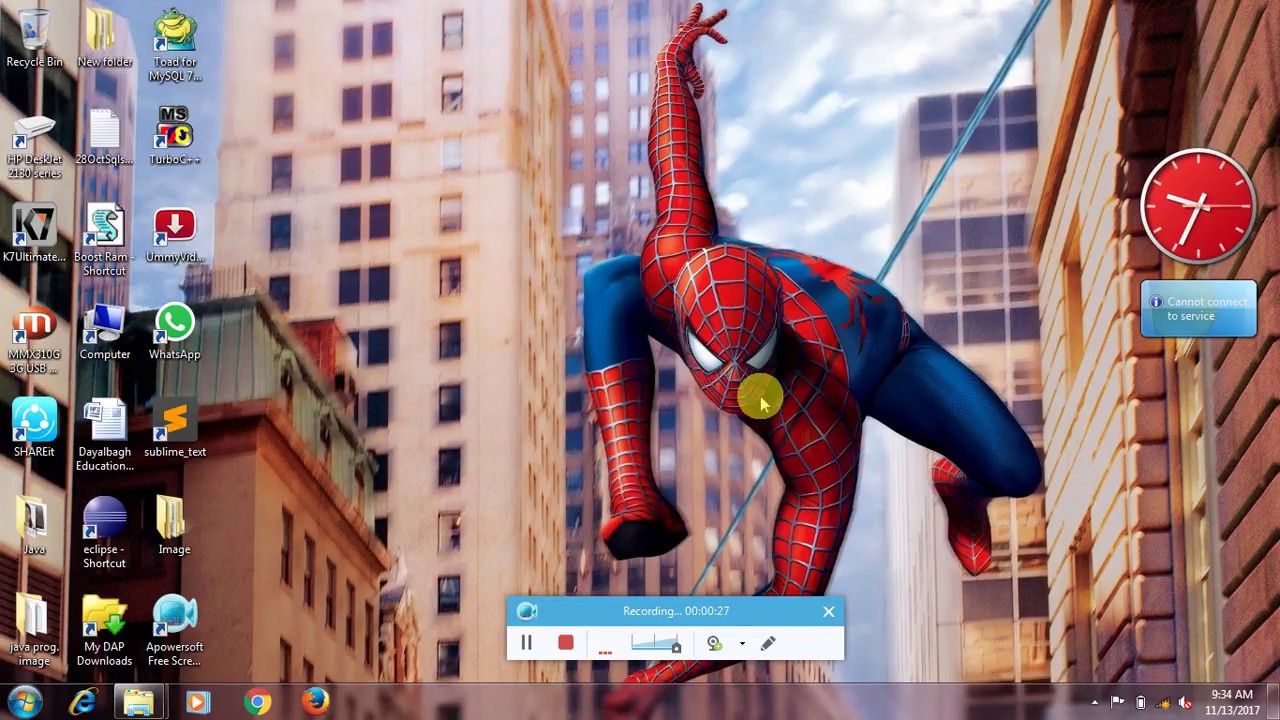Select the Computer desktop icon
The width and height of the screenshot is (1280, 720).
104,332
